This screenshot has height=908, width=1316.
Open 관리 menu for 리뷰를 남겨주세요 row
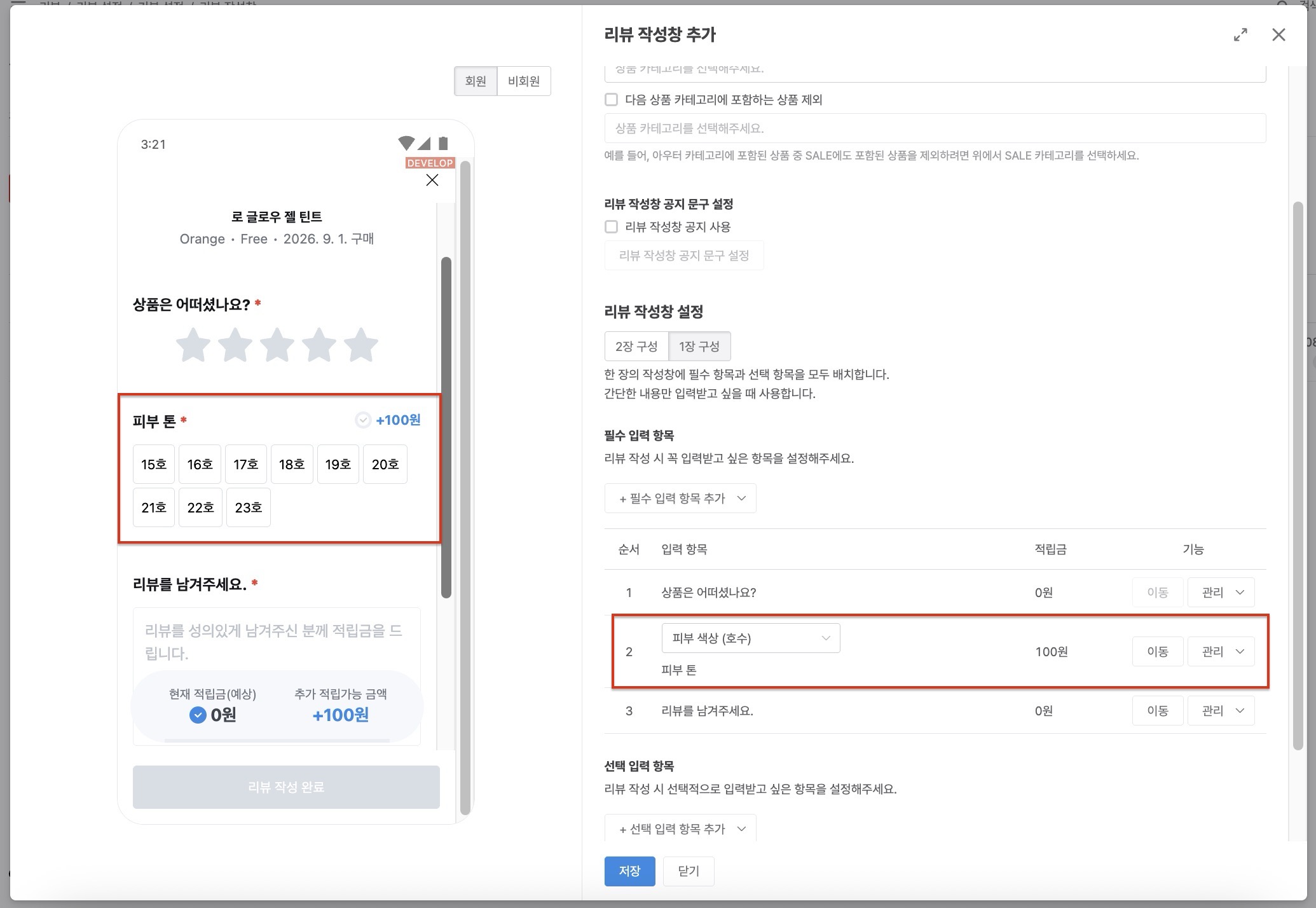pos(1221,711)
